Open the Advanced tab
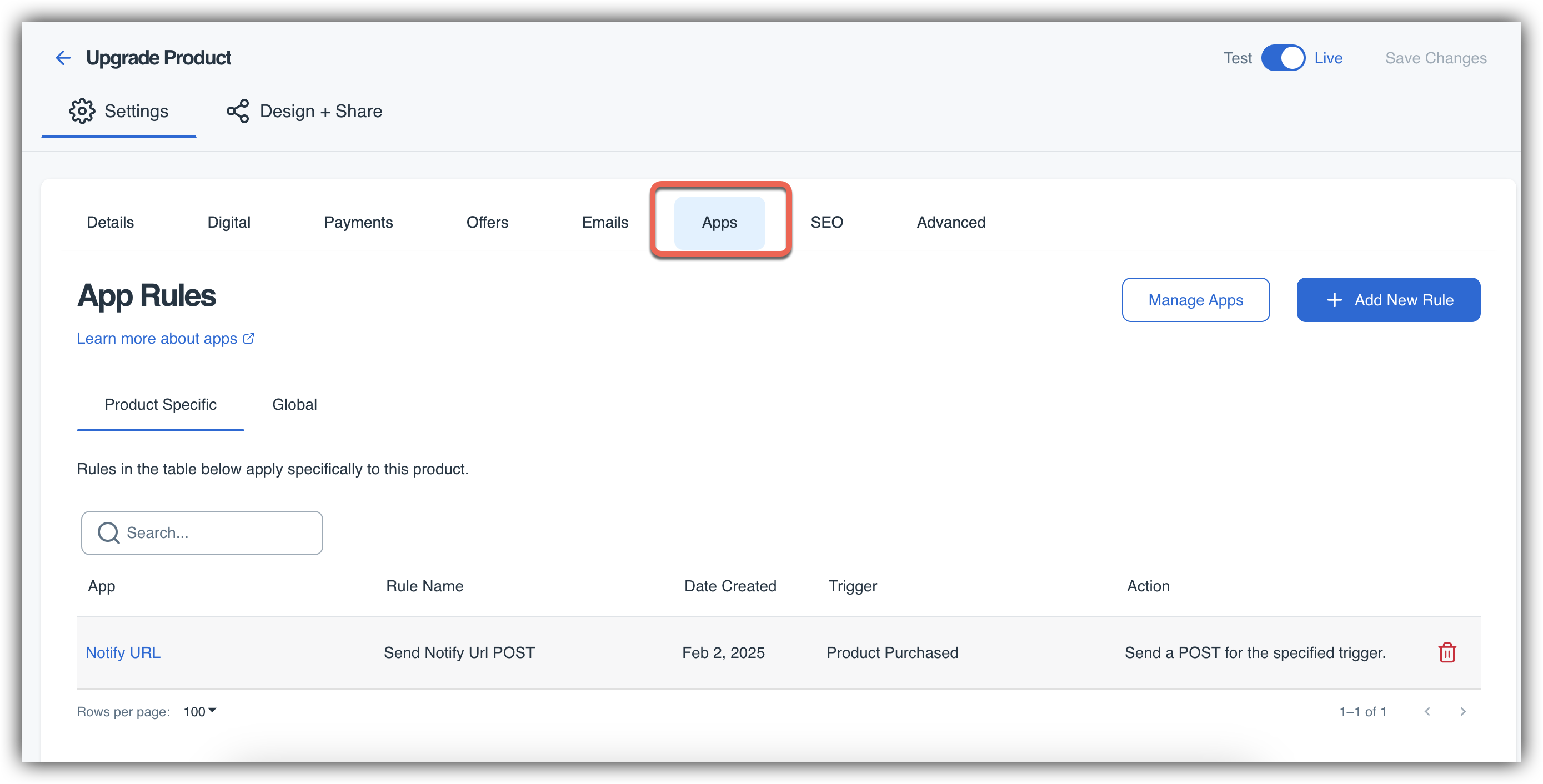Image resolution: width=1543 pixels, height=784 pixels. click(x=950, y=222)
